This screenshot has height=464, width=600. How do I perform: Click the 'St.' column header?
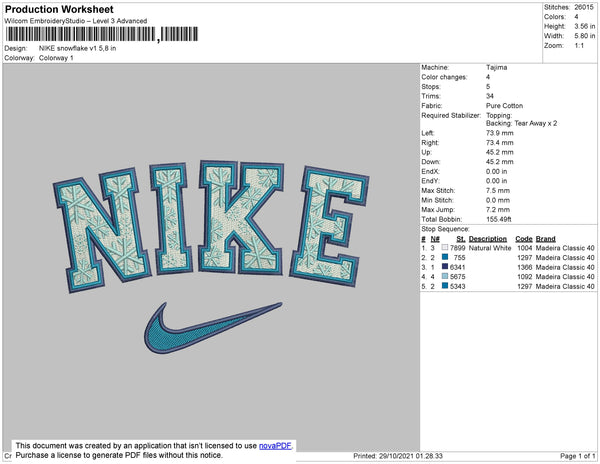click(x=461, y=239)
